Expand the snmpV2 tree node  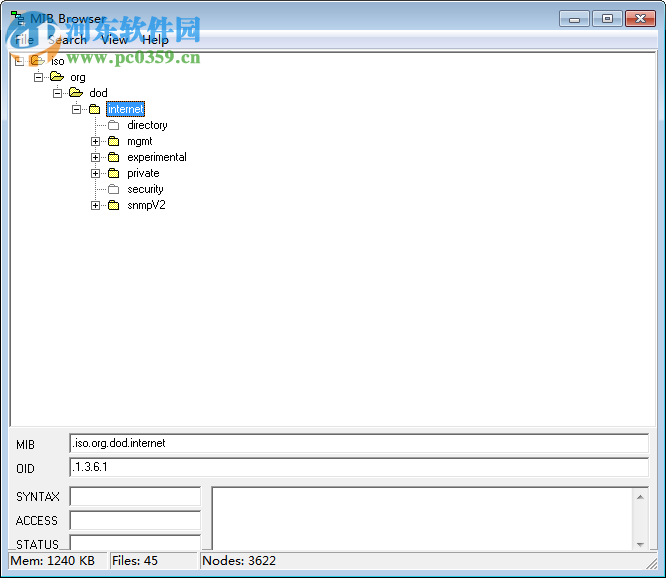(96, 206)
